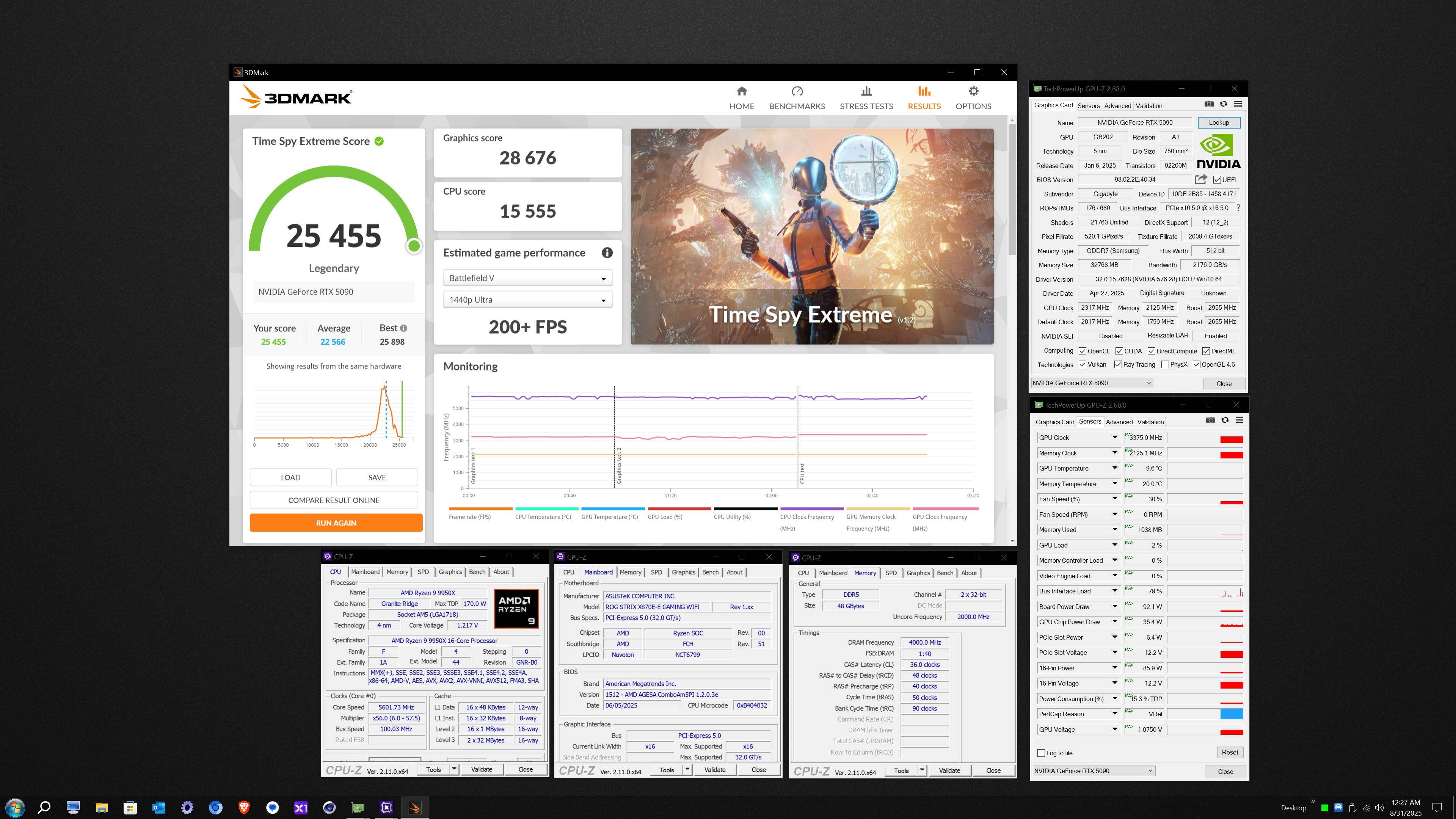Open the Windows Start orb

pos(15,807)
